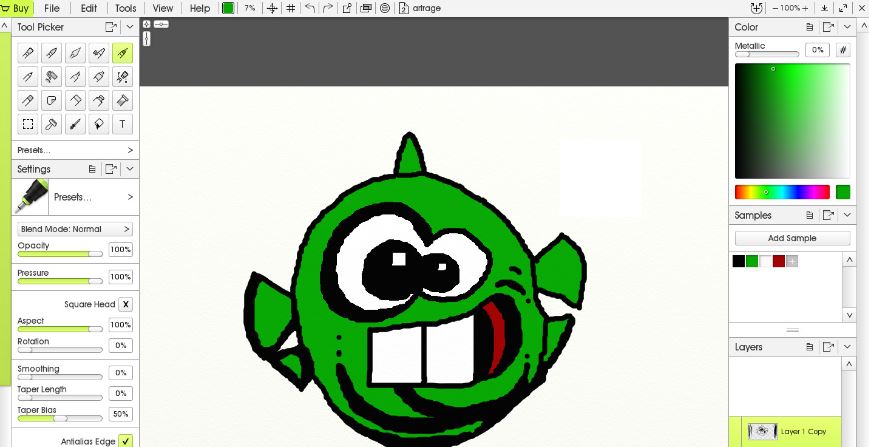The height and width of the screenshot is (447, 869).
Task: Click the fullscreen expand arrows icon
Action: click(843, 8)
